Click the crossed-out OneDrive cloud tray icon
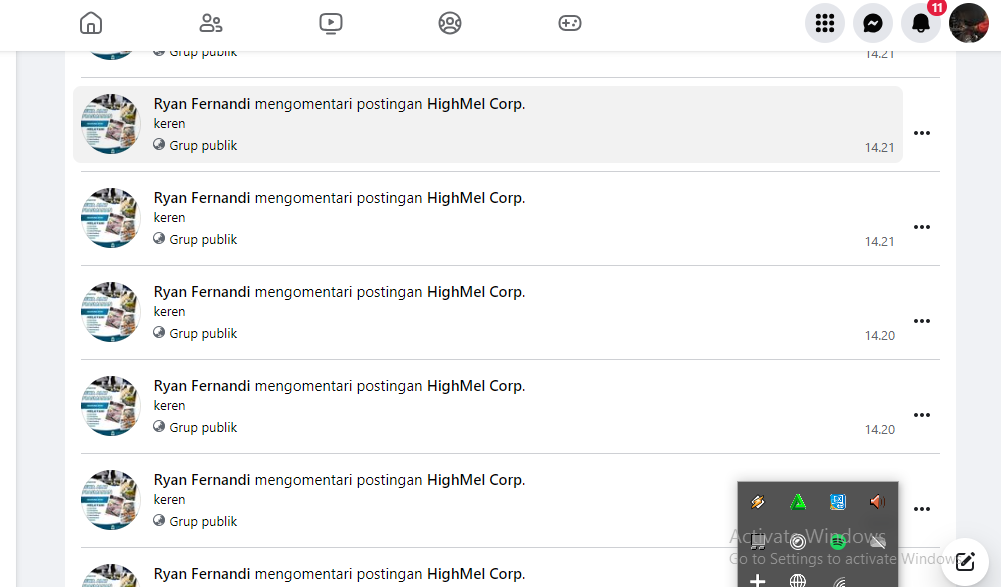Screen dimensions: 1001x587 (878, 542)
